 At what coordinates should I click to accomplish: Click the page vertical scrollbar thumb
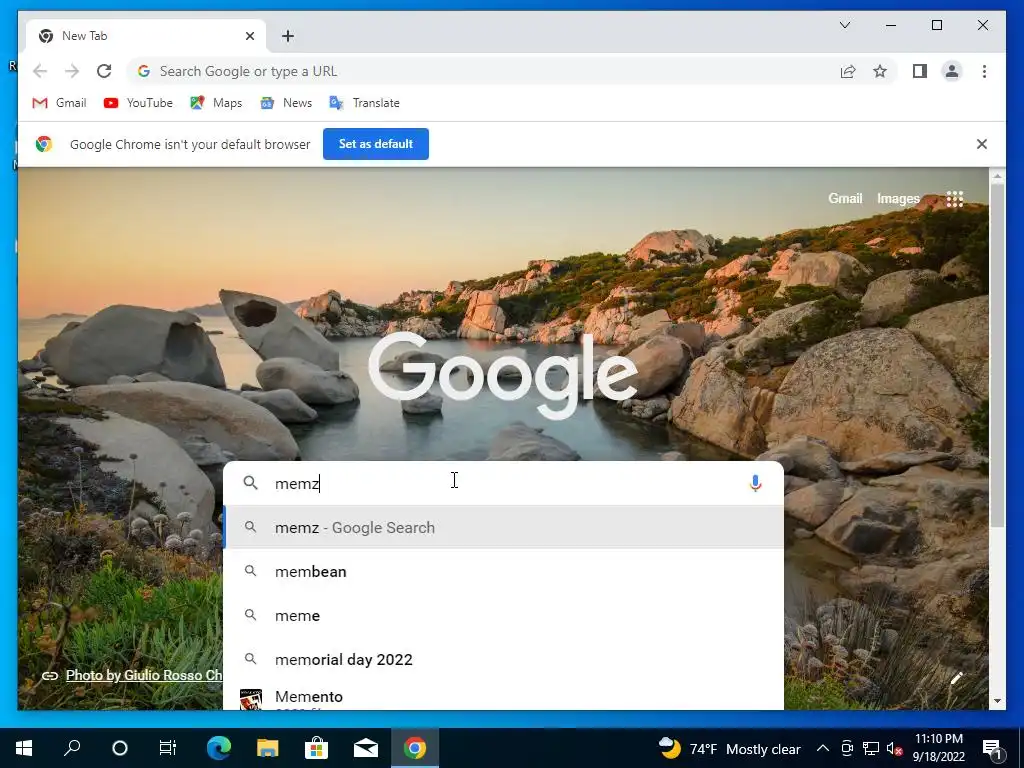997,356
